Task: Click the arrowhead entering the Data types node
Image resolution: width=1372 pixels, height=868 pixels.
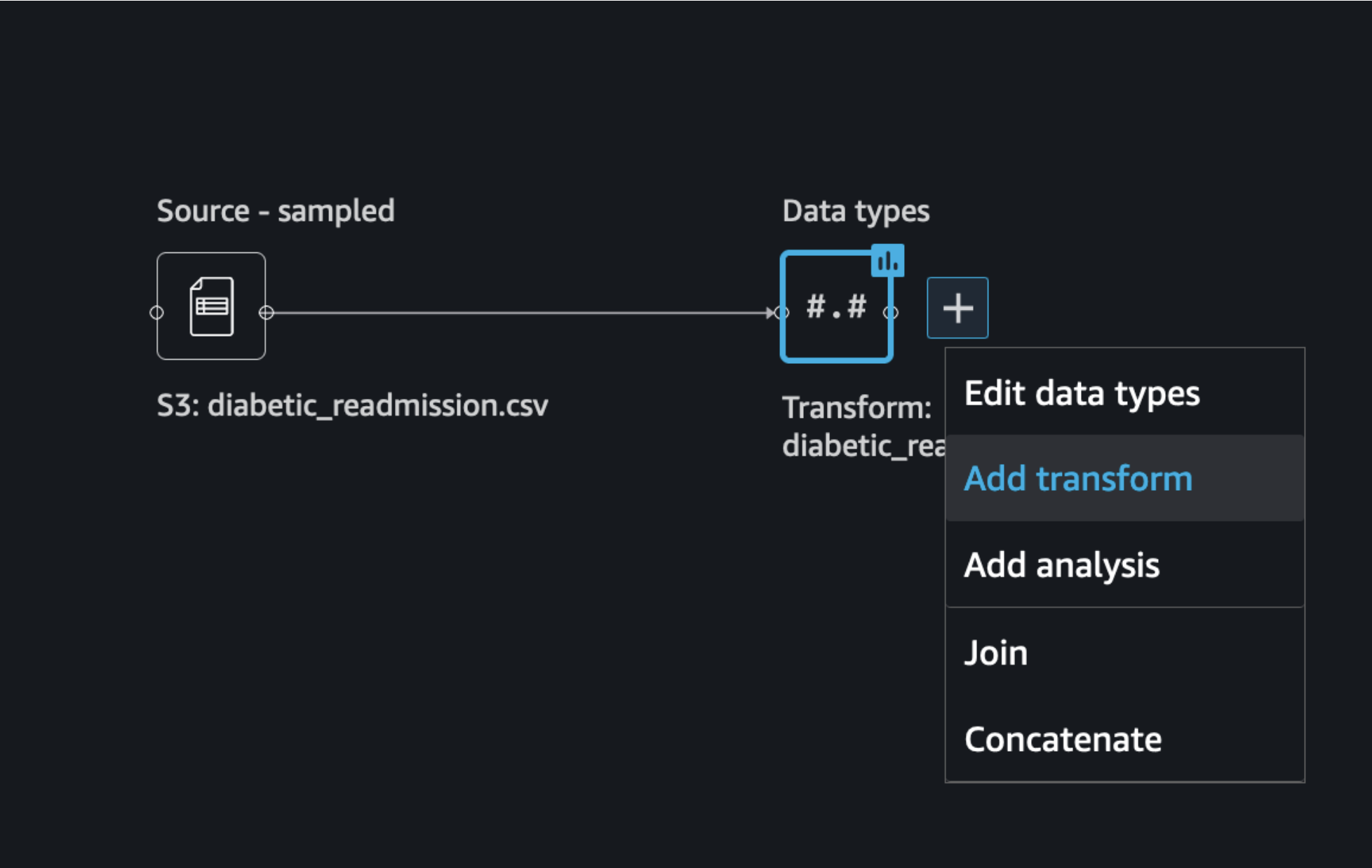Action: [x=770, y=313]
